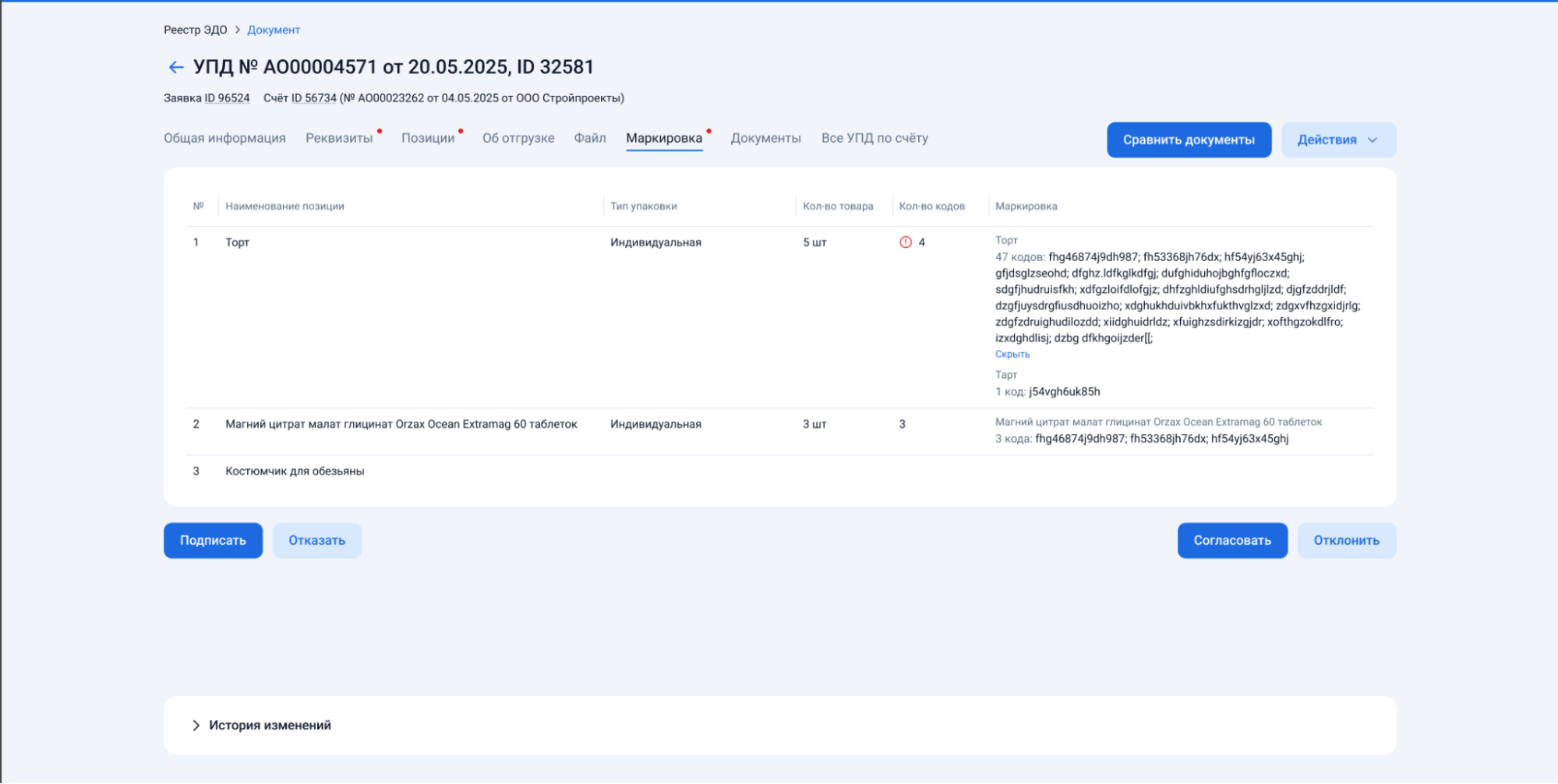Click the Тарт marking label

(1006, 375)
